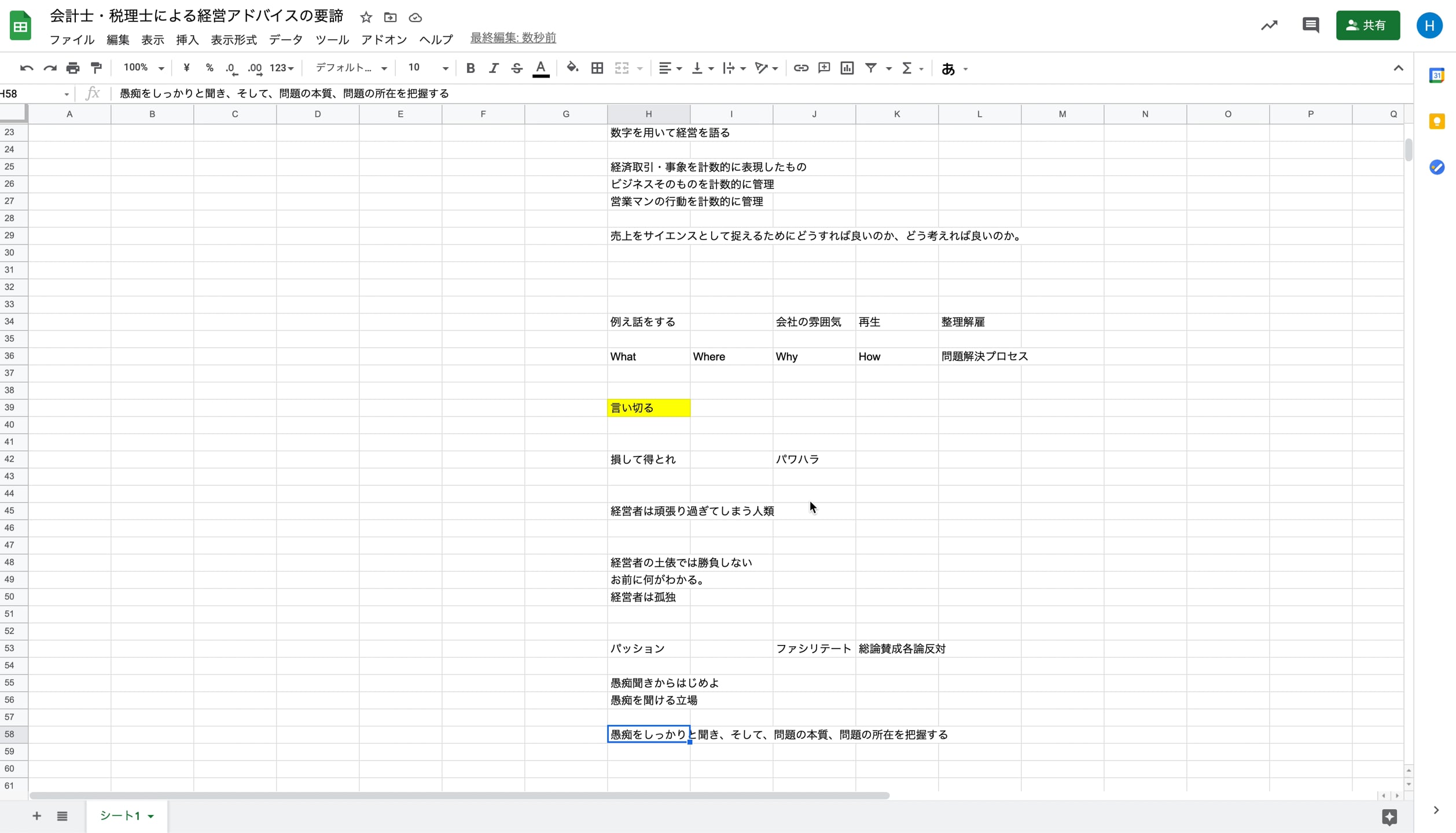Open the データ menu

click(285, 39)
